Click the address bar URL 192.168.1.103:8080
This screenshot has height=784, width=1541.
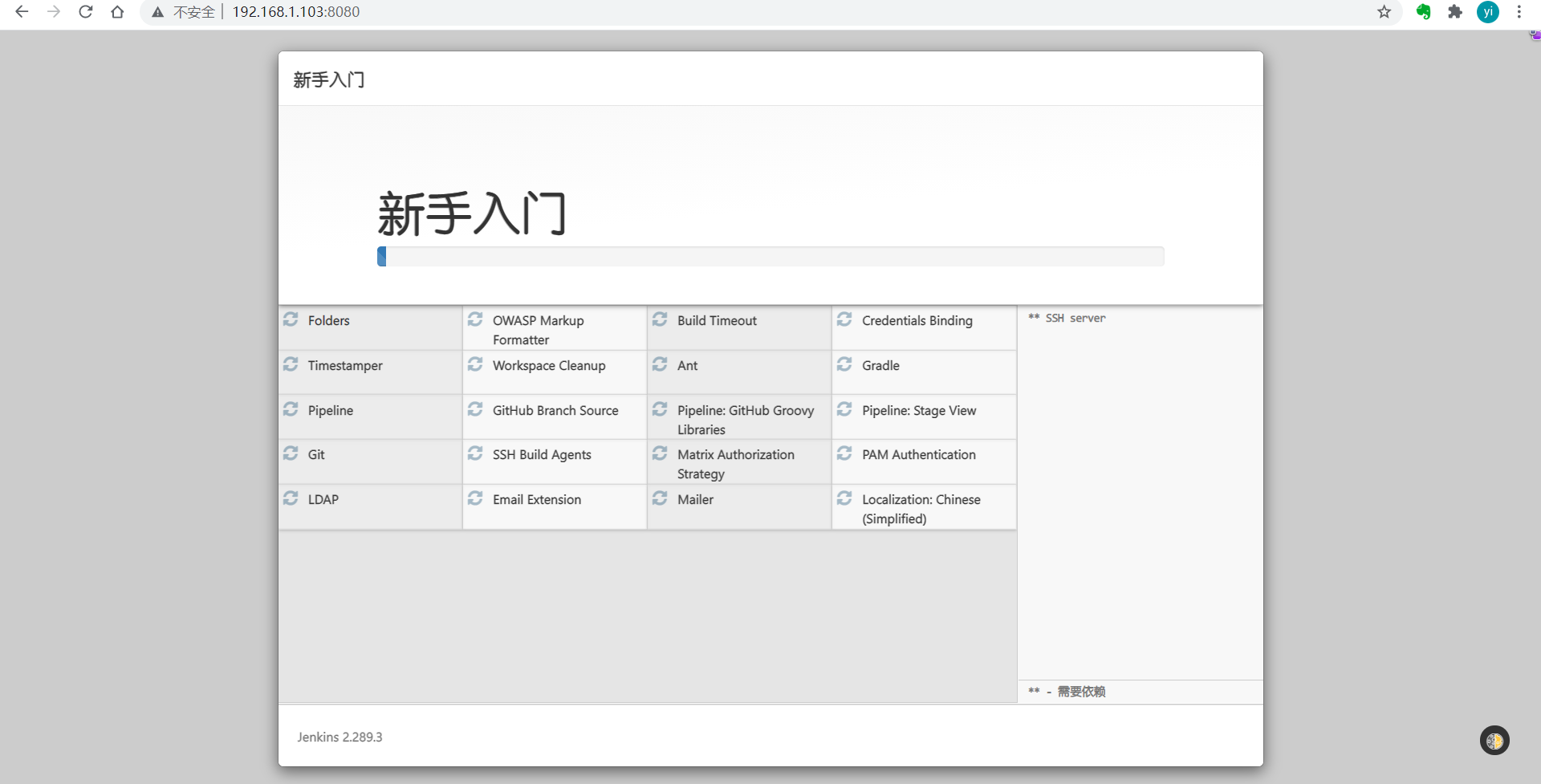296,12
